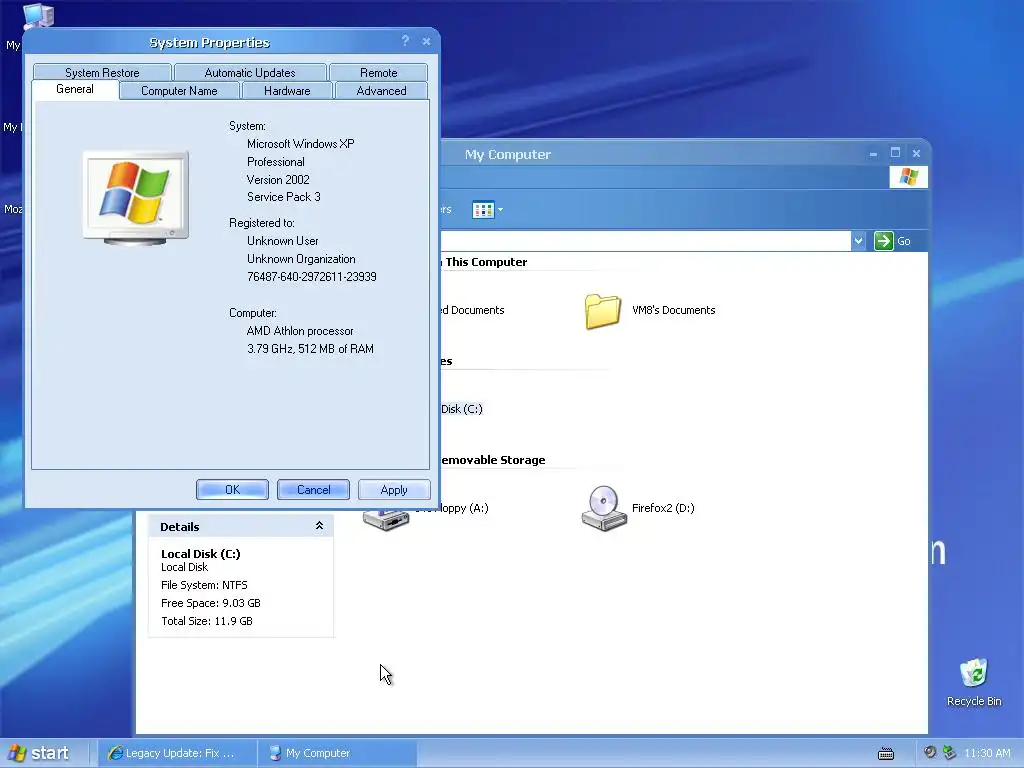Click 'Unknown Organization' text
Image resolution: width=1024 pixels, height=768 pixels.
(x=301, y=259)
